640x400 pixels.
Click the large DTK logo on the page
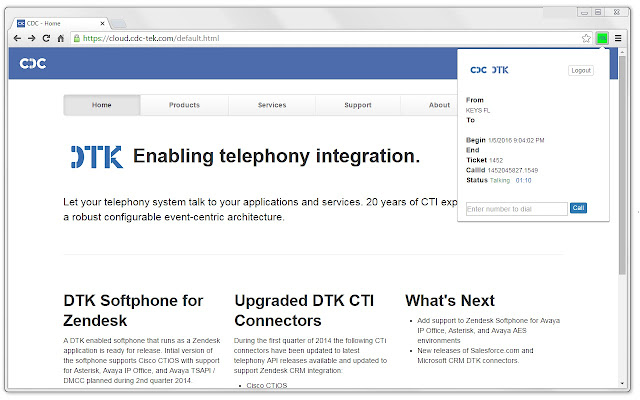(97, 157)
